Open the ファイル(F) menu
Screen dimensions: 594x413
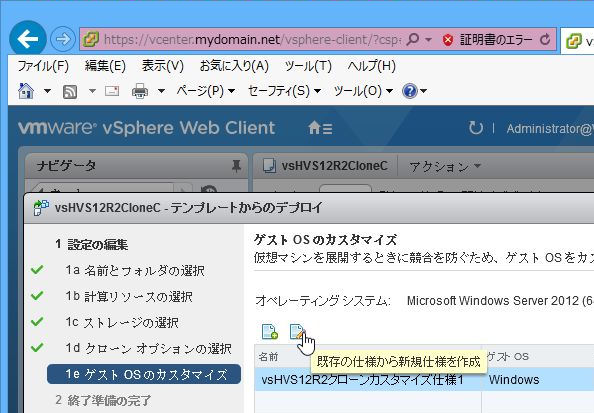coord(43,66)
